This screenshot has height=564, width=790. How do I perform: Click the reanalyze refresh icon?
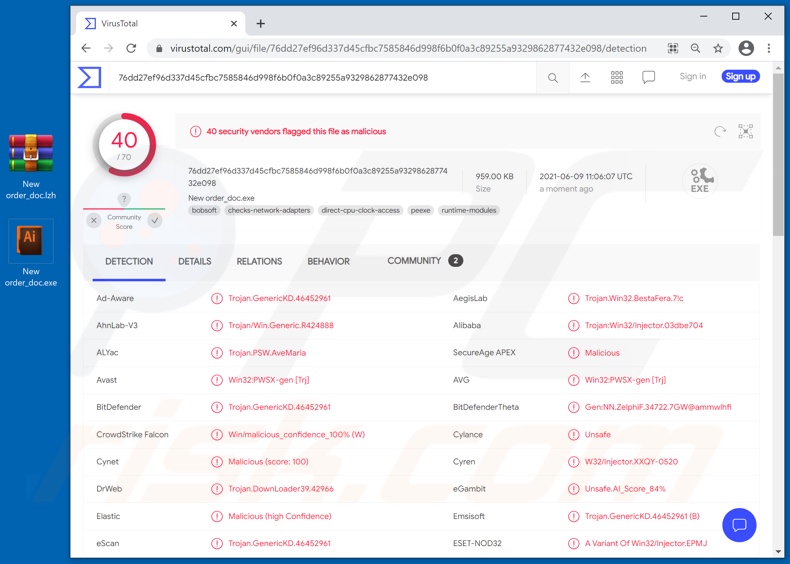720,132
